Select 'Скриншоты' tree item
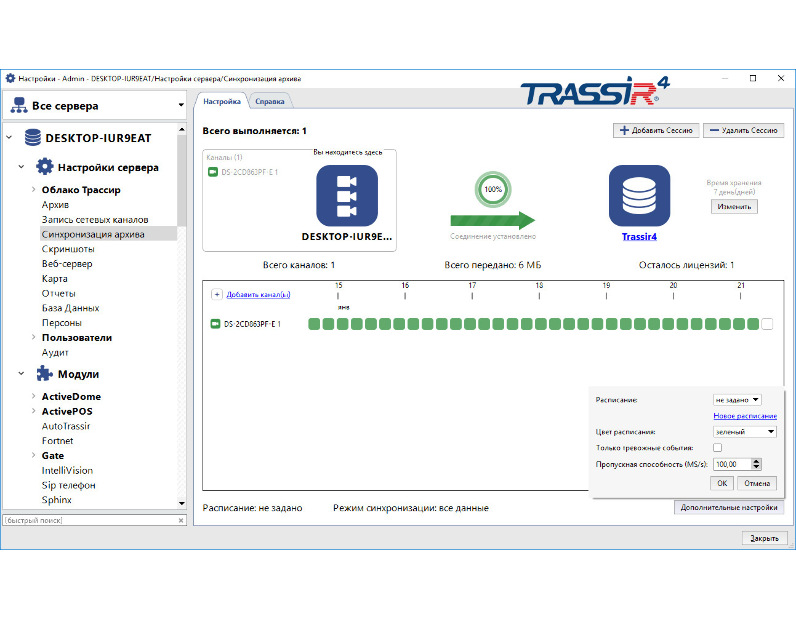 pyautogui.click(x=68, y=249)
